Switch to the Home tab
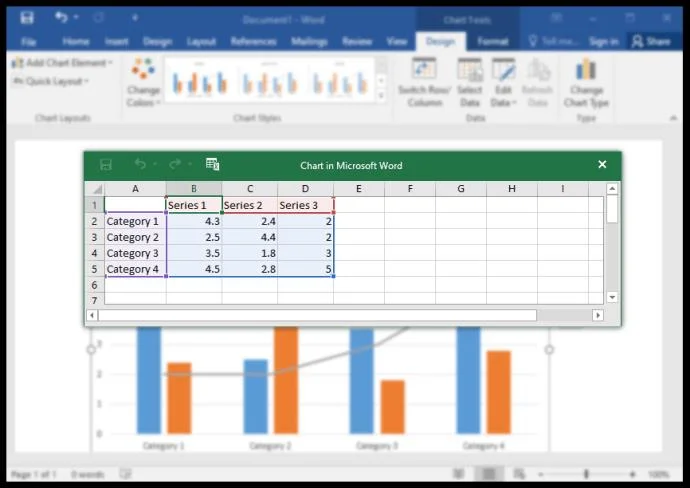This screenshot has width=690, height=488. (76, 42)
